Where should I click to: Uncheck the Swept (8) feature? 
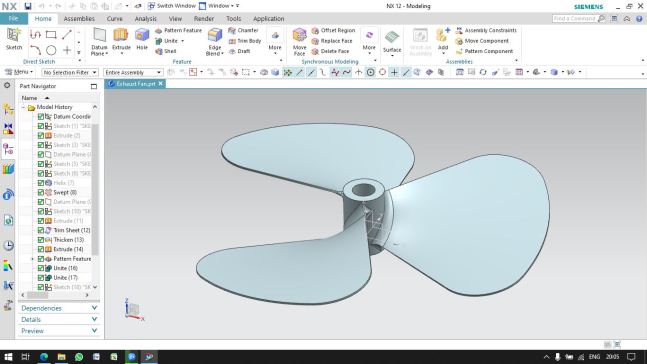tap(40, 193)
